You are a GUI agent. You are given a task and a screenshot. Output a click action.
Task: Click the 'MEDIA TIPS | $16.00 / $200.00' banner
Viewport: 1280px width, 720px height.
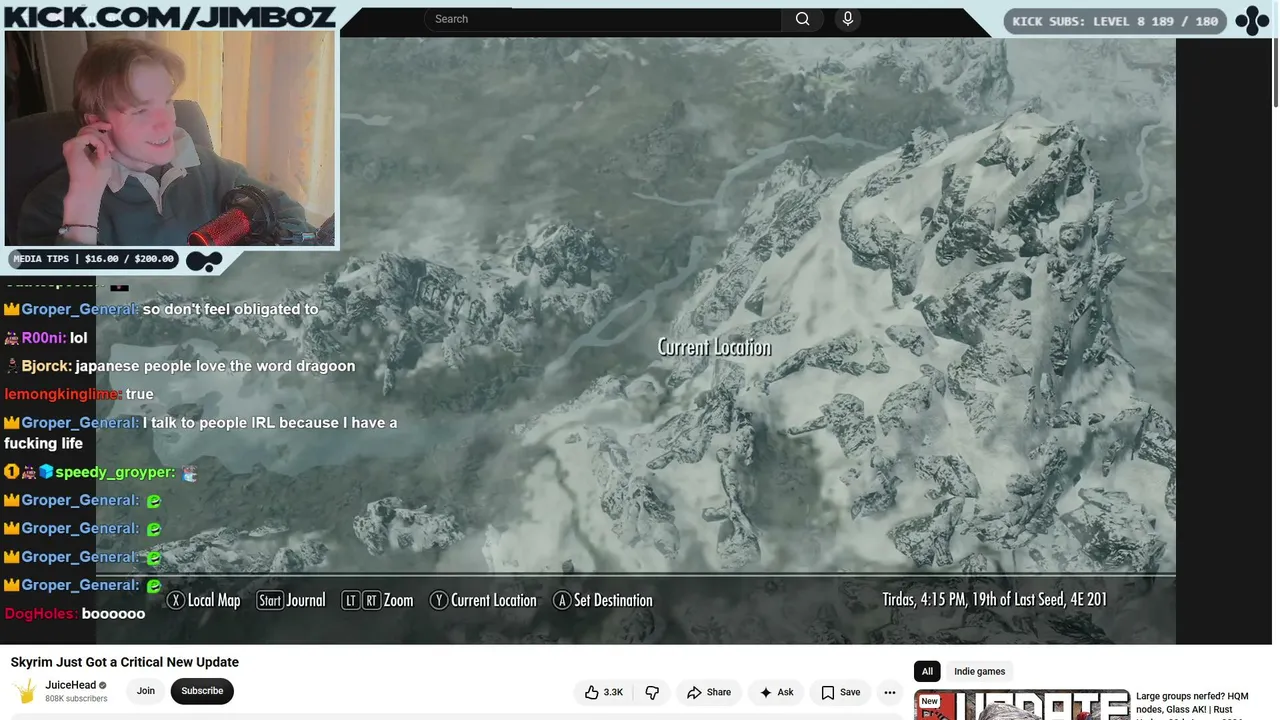pos(93,259)
